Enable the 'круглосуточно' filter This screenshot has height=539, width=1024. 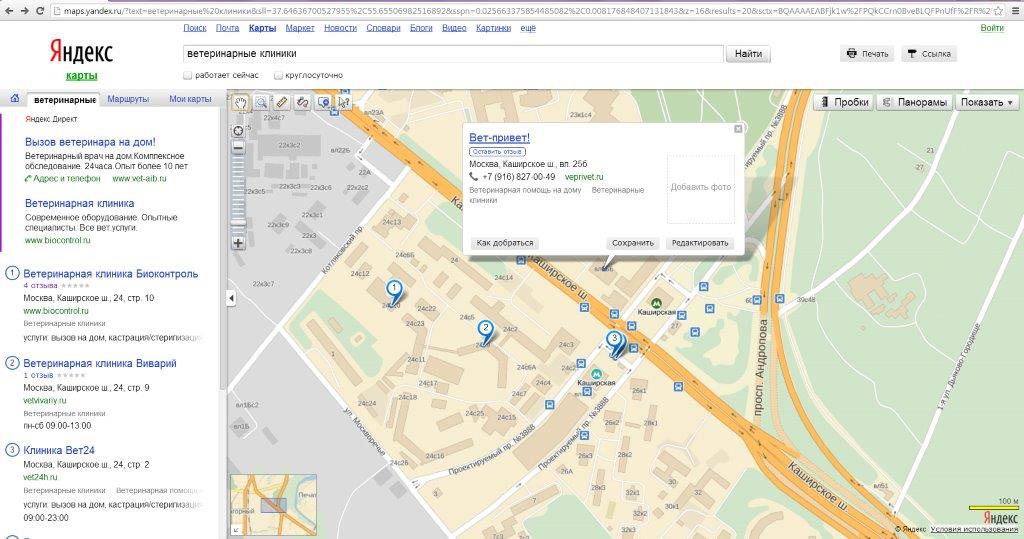click(x=278, y=75)
